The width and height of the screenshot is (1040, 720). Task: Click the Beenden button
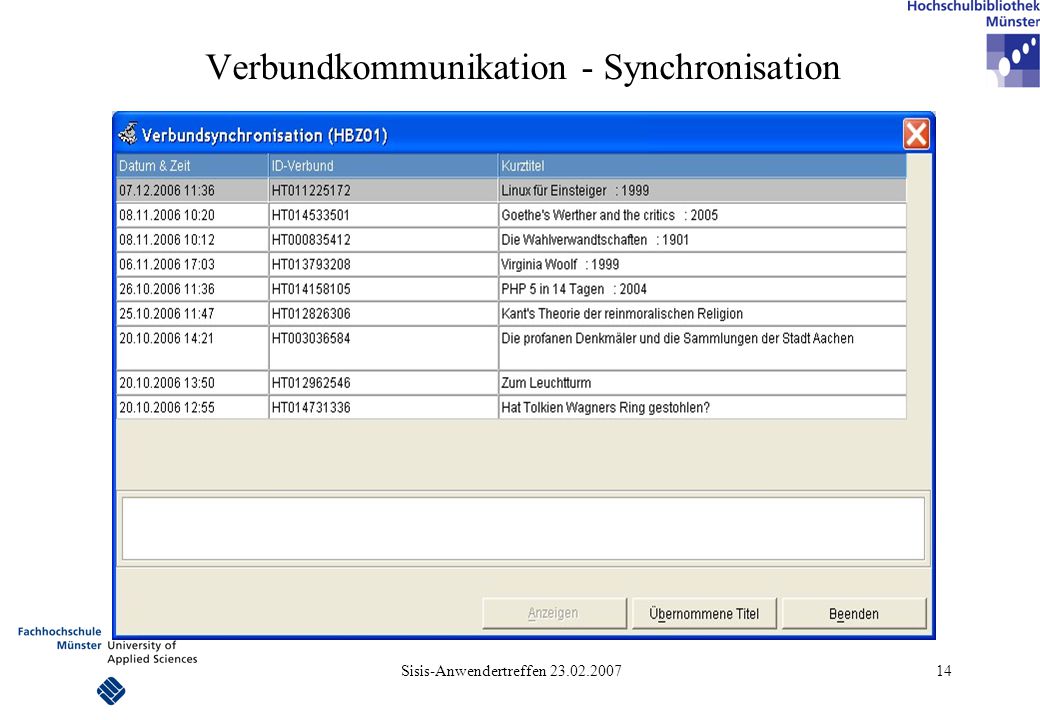854,613
